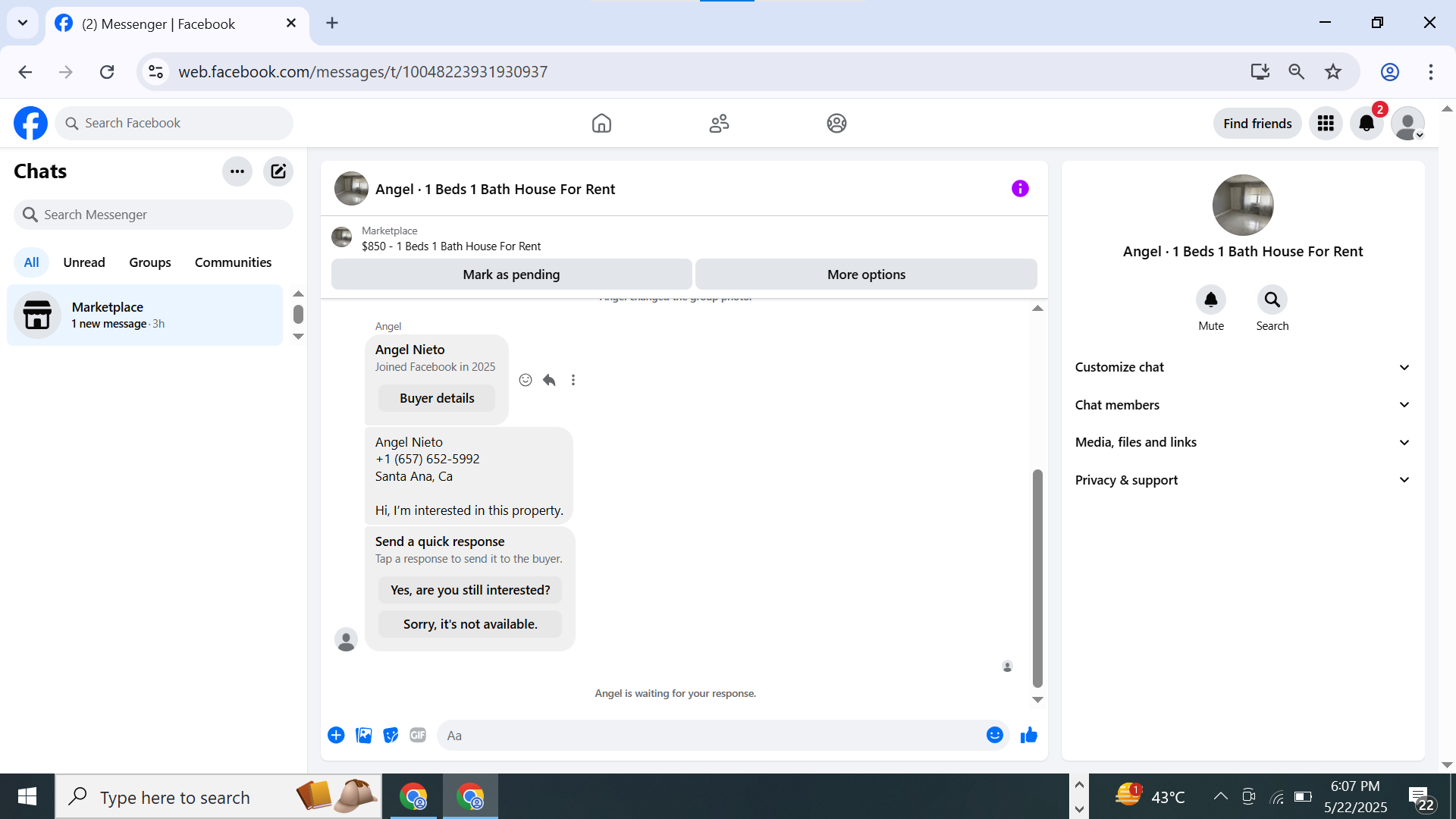Click conversation scroll down arrow
1456x819 pixels.
point(1037,700)
